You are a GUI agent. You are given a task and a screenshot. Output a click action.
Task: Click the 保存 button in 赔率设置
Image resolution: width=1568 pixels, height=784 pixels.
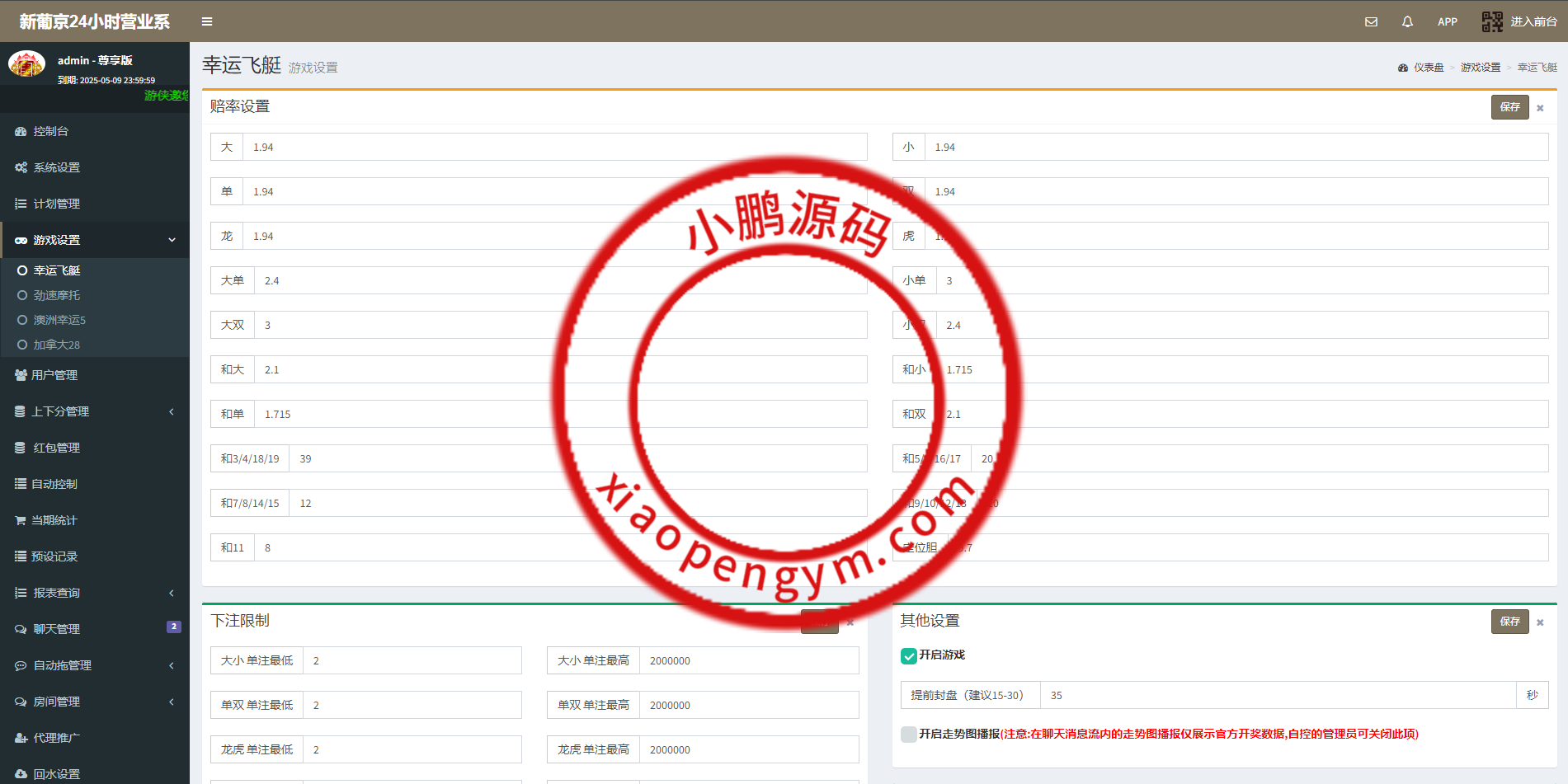1509,106
